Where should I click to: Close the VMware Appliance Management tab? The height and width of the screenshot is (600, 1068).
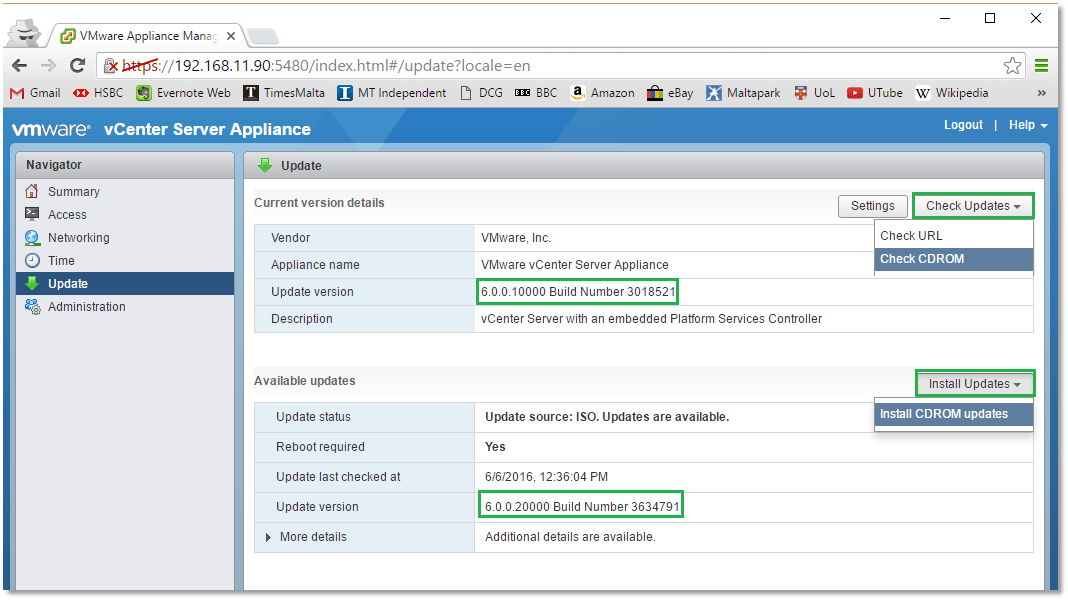[x=231, y=36]
